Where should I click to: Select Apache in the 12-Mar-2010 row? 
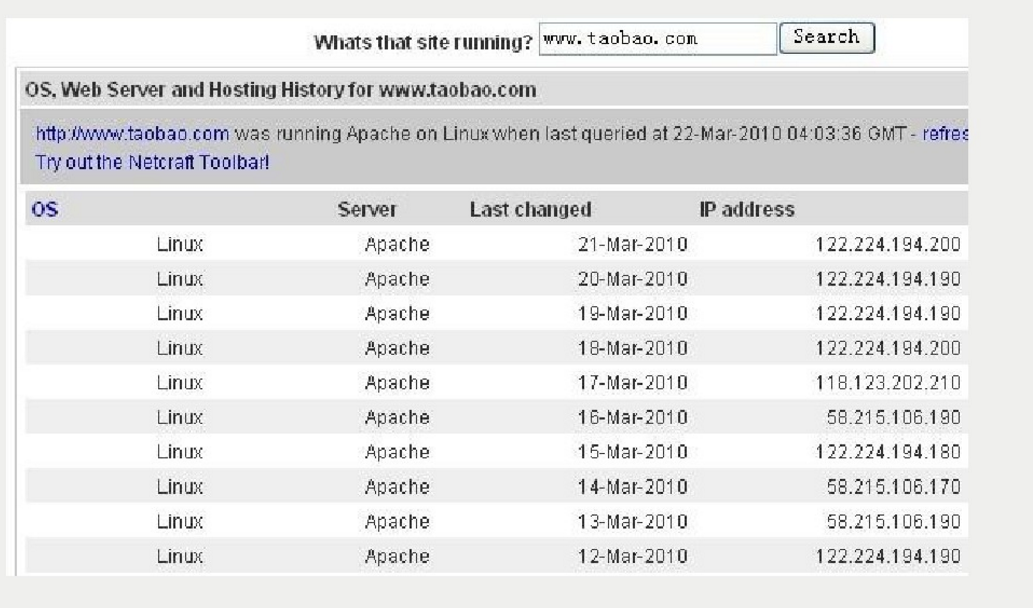click(x=397, y=557)
